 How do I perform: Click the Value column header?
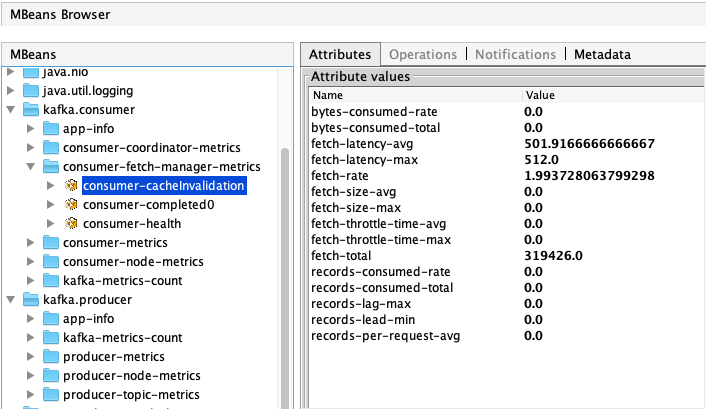click(x=614, y=95)
